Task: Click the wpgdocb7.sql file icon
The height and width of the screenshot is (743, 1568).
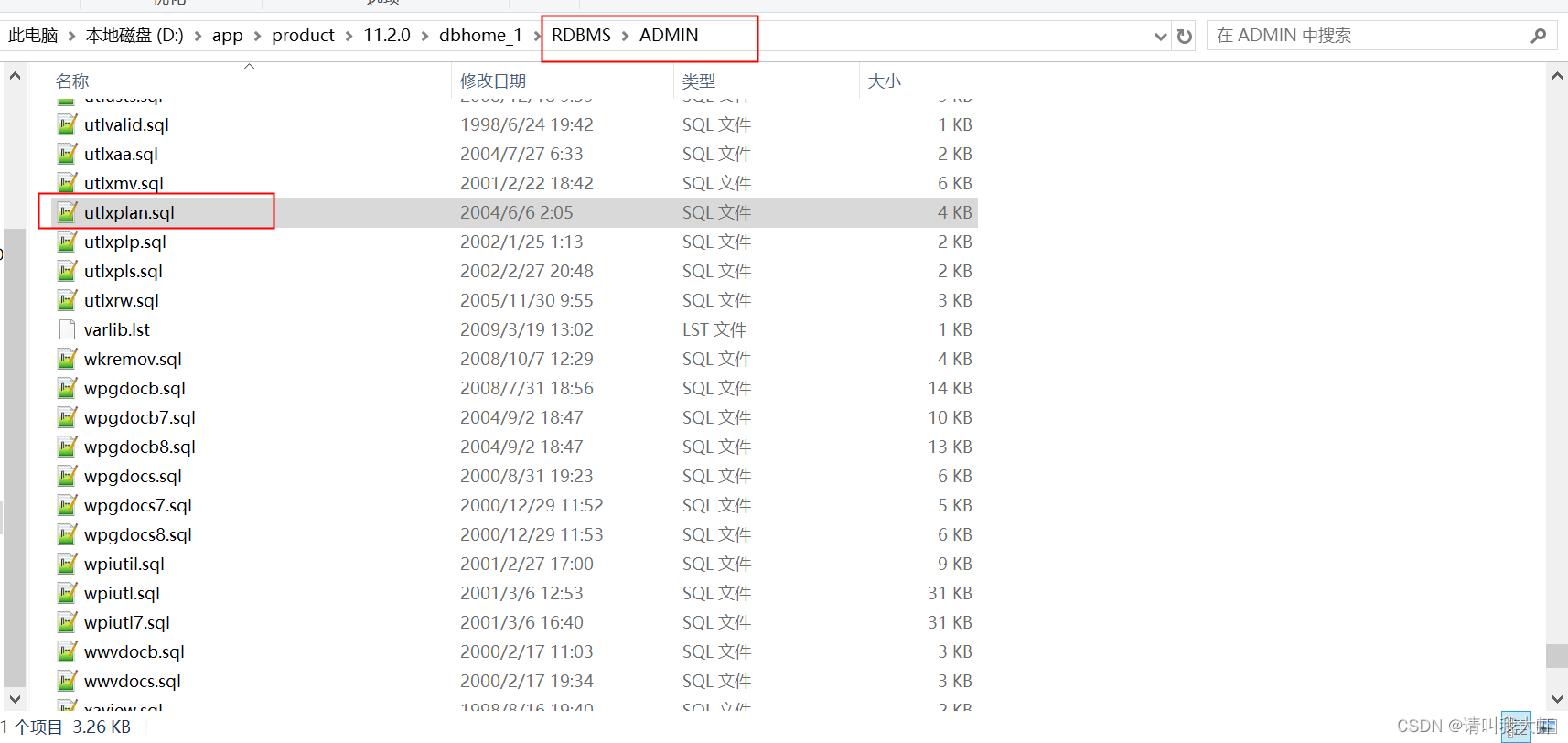Action: tap(67, 417)
